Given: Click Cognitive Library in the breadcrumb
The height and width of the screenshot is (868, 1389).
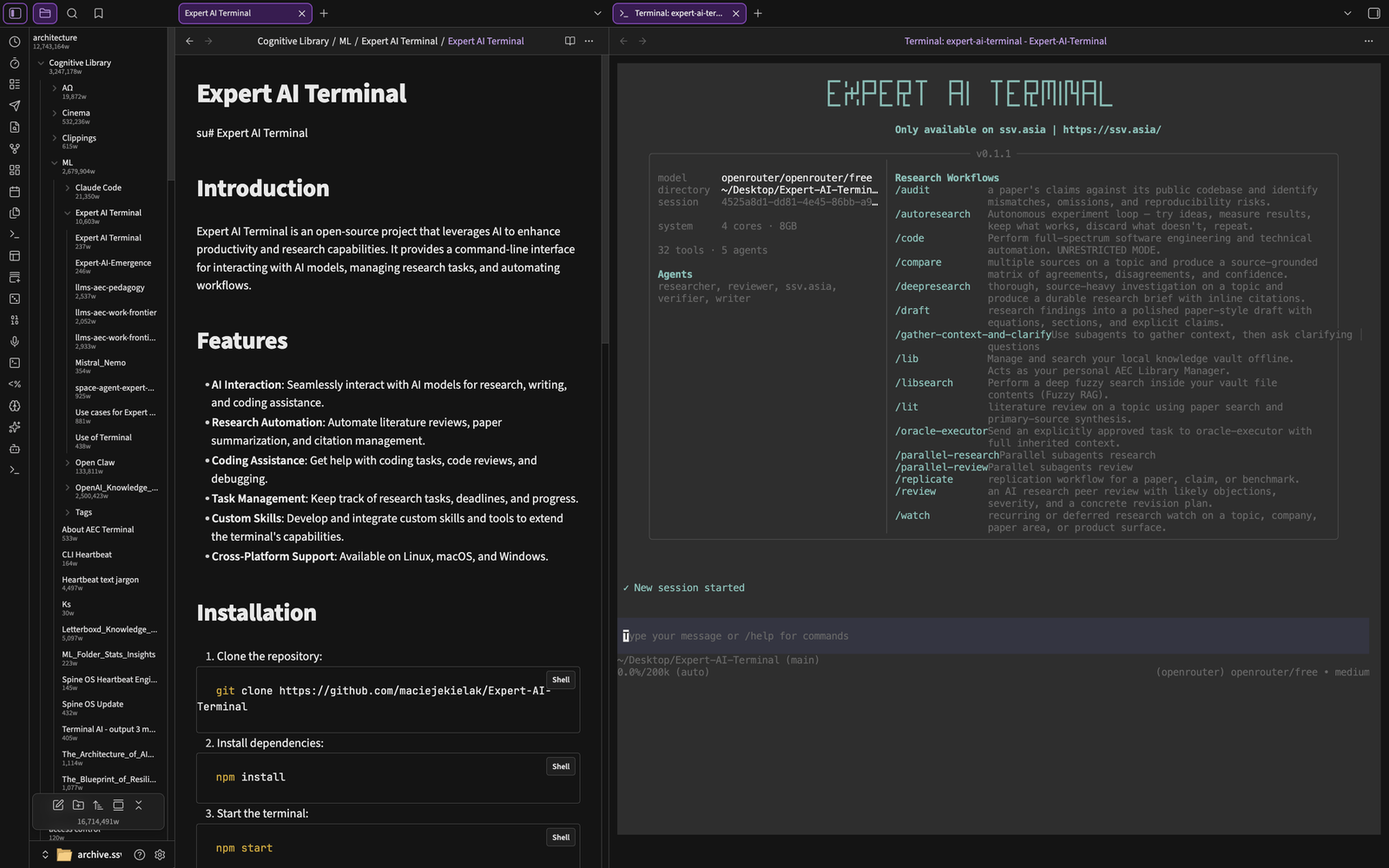Looking at the screenshot, I should tap(293, 41).
